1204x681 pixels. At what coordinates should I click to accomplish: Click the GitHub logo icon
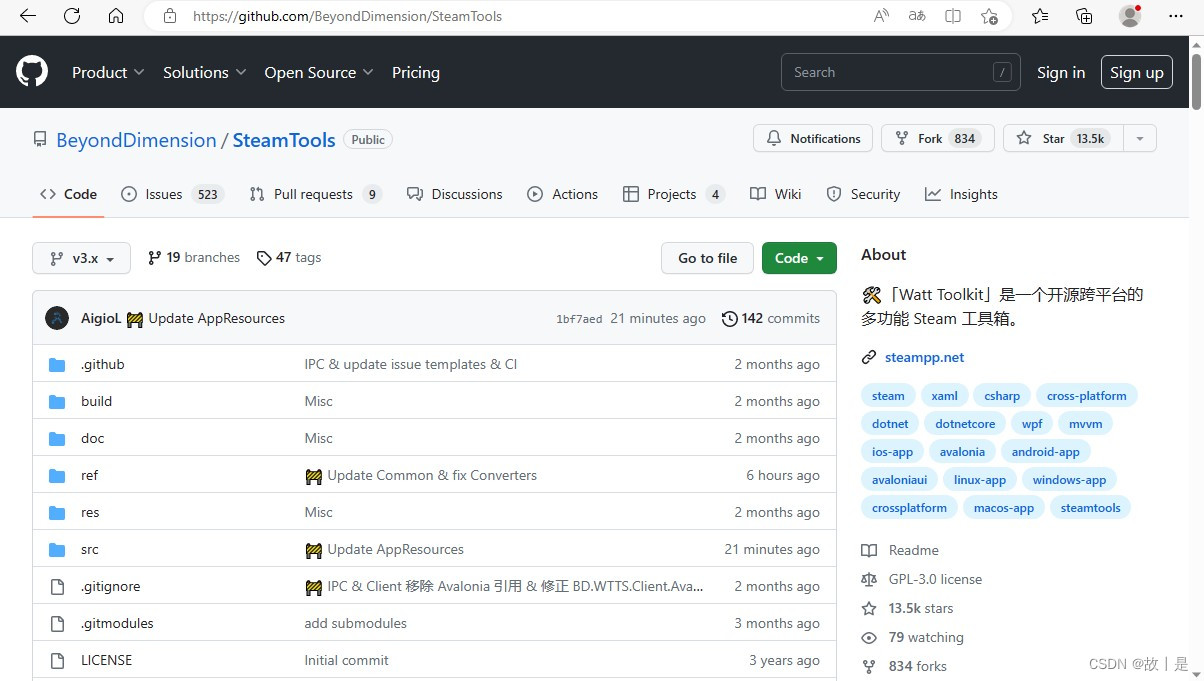click(x=32, y=72)
